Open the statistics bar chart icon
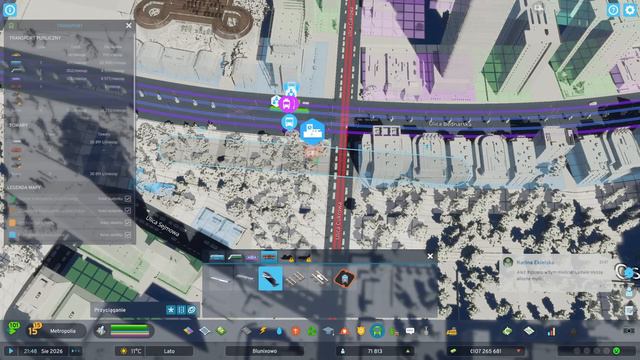640x360 pixels. point(551,331)
